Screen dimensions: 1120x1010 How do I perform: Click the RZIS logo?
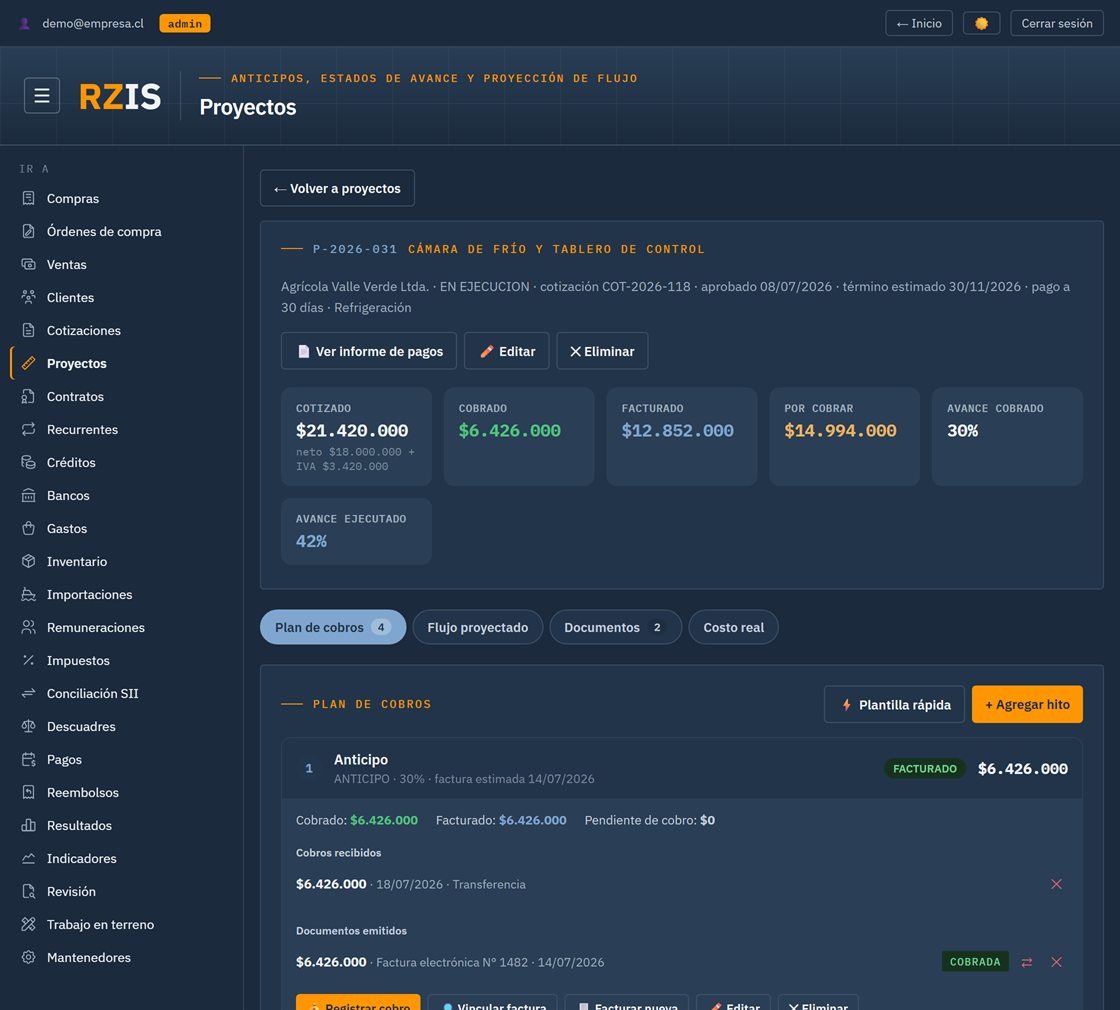[x=120, y=96]
